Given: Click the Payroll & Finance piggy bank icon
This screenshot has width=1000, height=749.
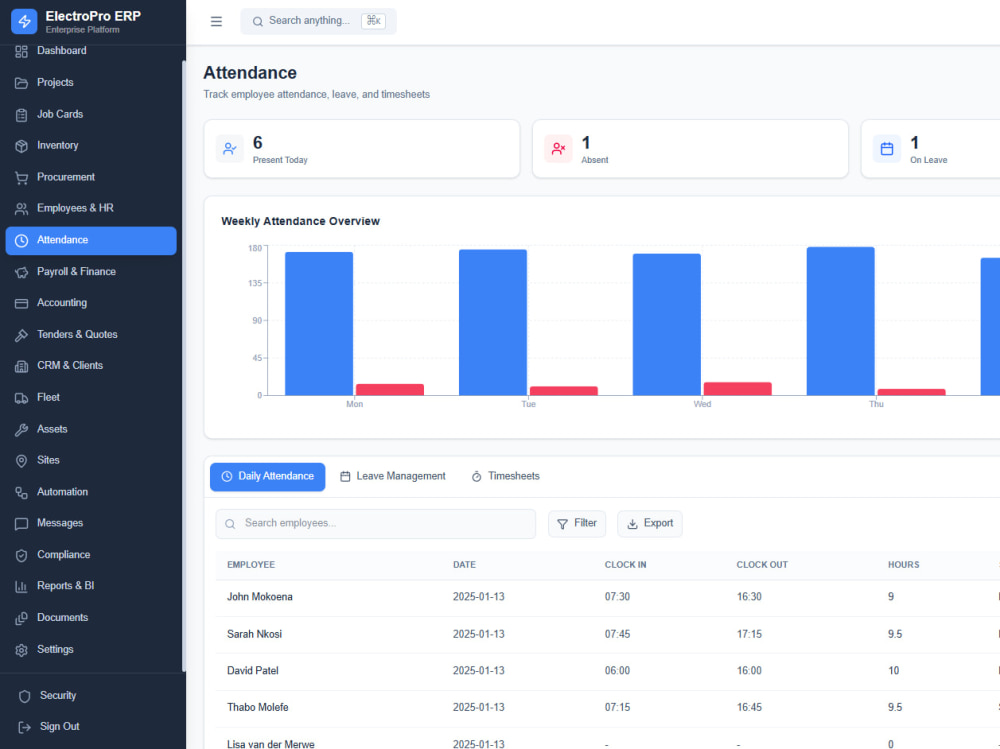Looking at the screenshot, I should click(x=21, y=272).
